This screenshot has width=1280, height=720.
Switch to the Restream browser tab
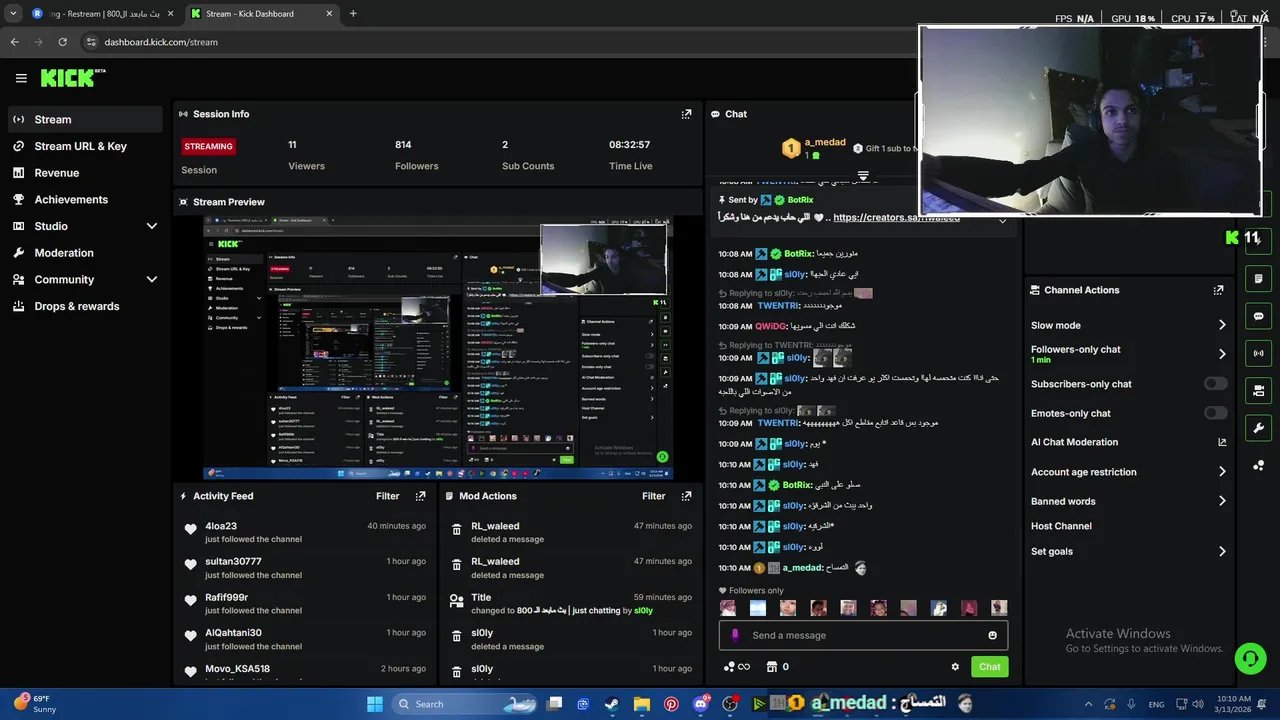coord(100,14)
